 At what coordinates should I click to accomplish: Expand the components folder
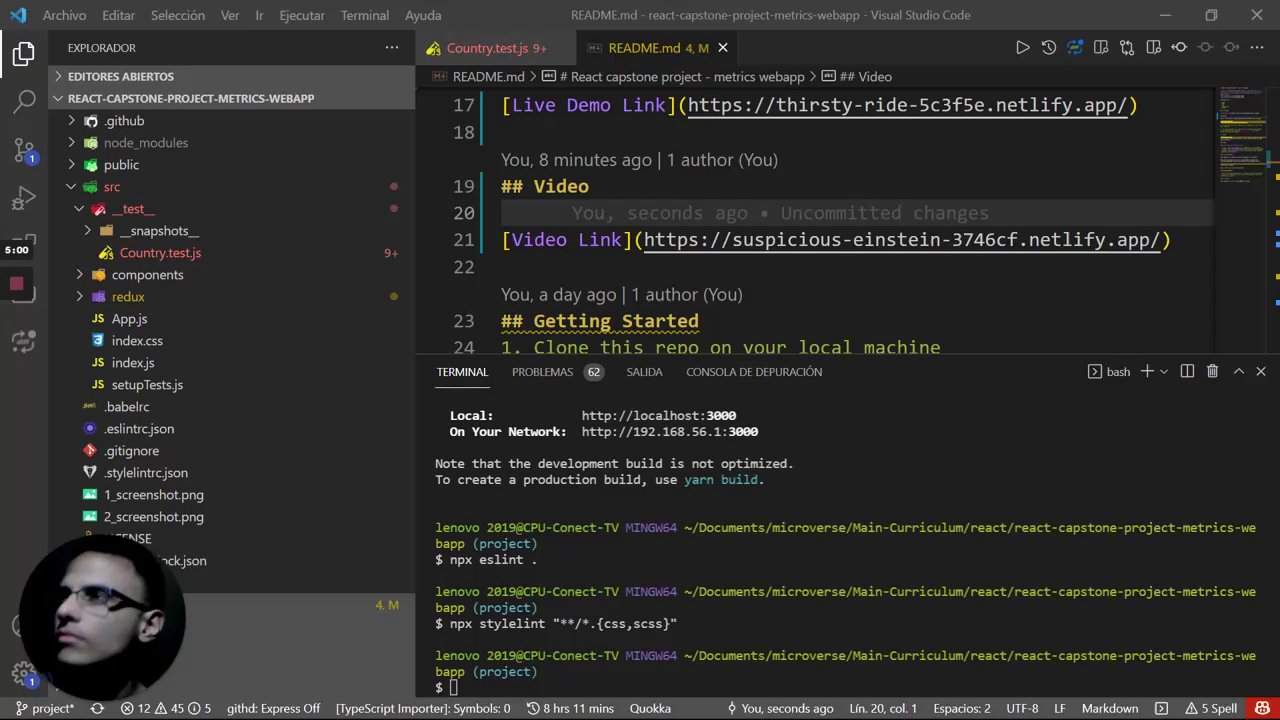pyautogui.click(x=147, y=275)
